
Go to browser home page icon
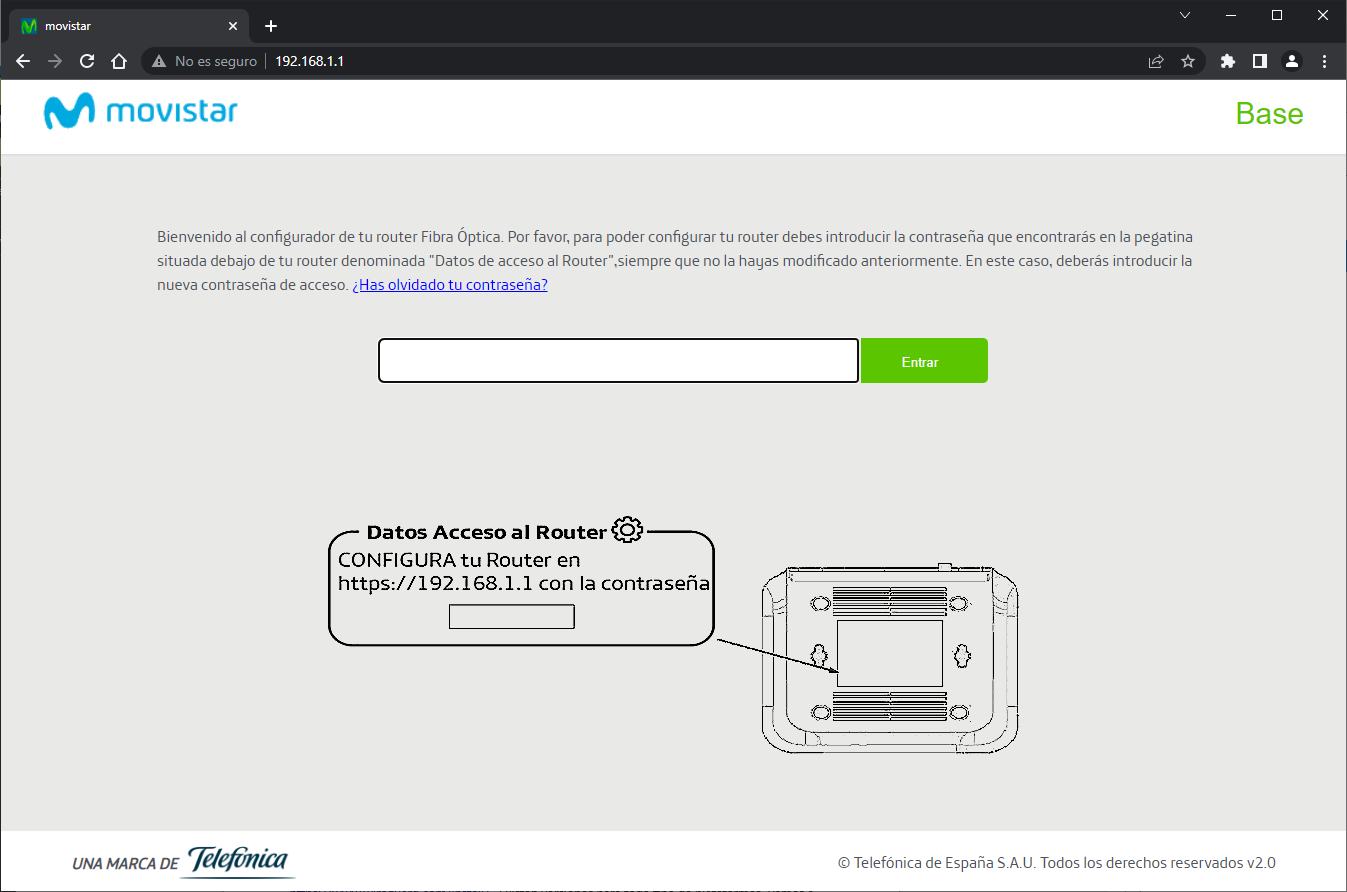coord(119,61)
